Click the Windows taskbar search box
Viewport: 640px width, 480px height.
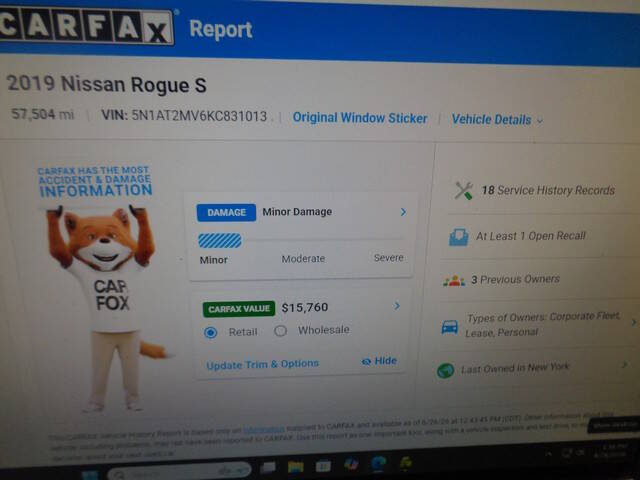coord(180,472)
